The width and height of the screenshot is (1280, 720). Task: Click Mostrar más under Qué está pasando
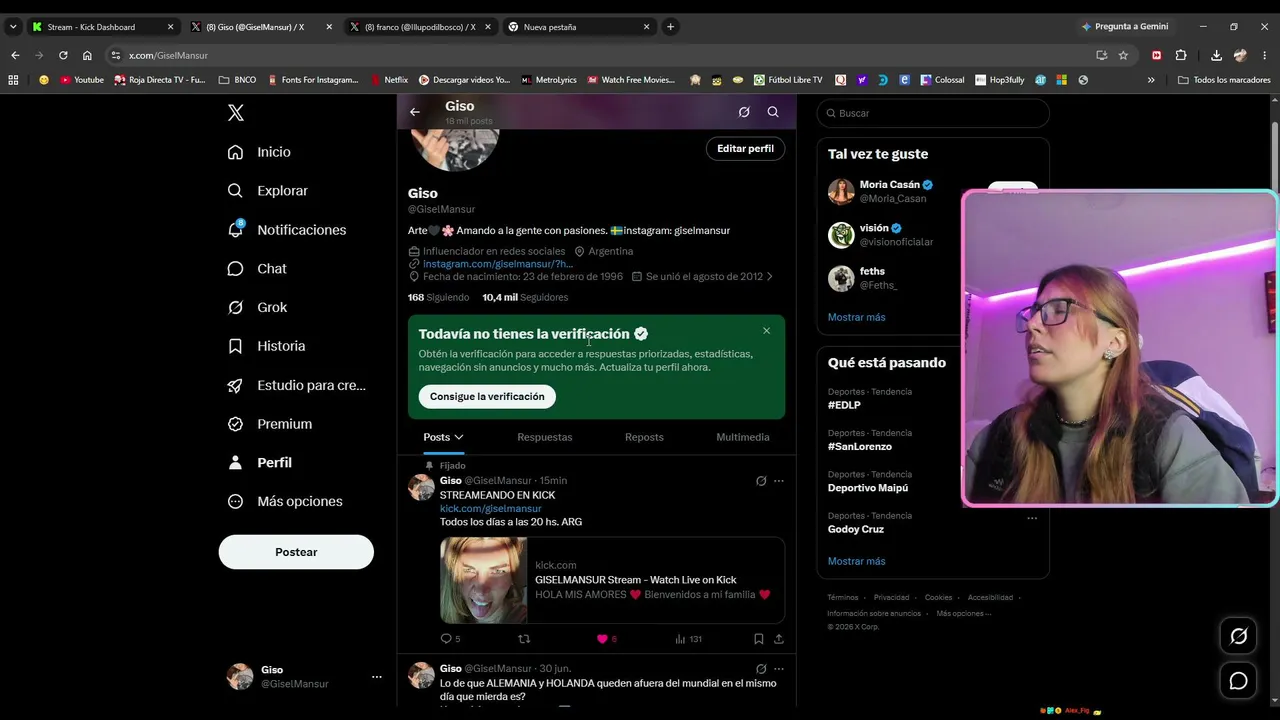click(857, 562)
